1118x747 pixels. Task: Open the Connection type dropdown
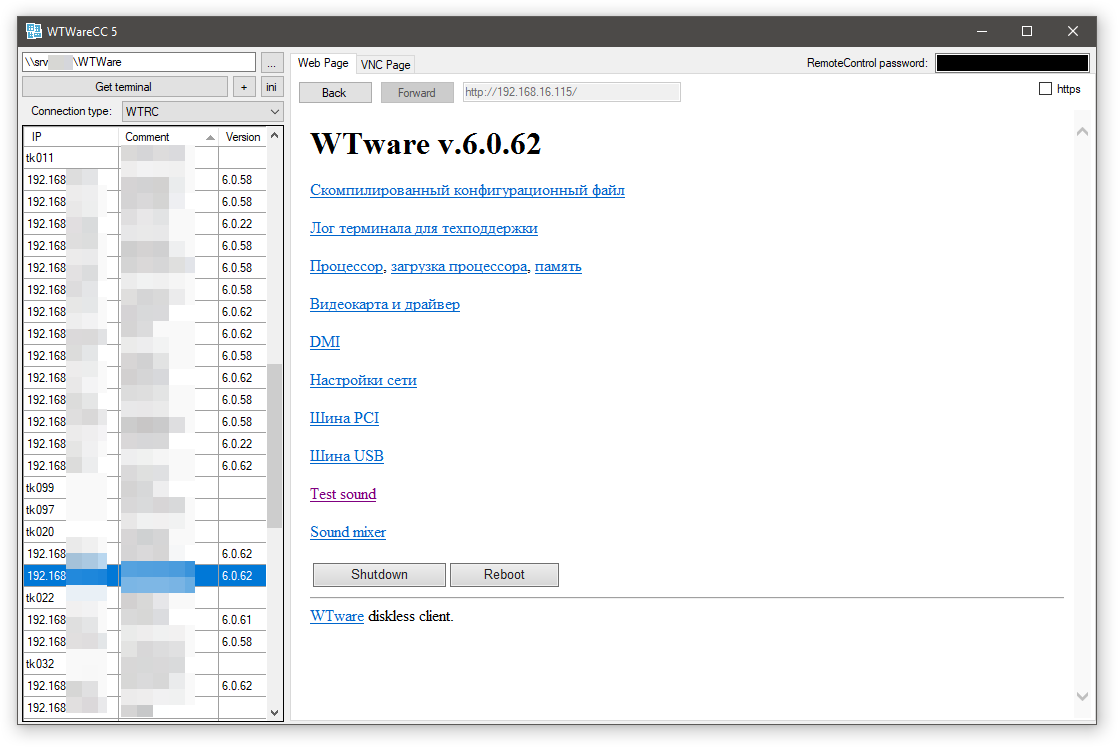202,111
